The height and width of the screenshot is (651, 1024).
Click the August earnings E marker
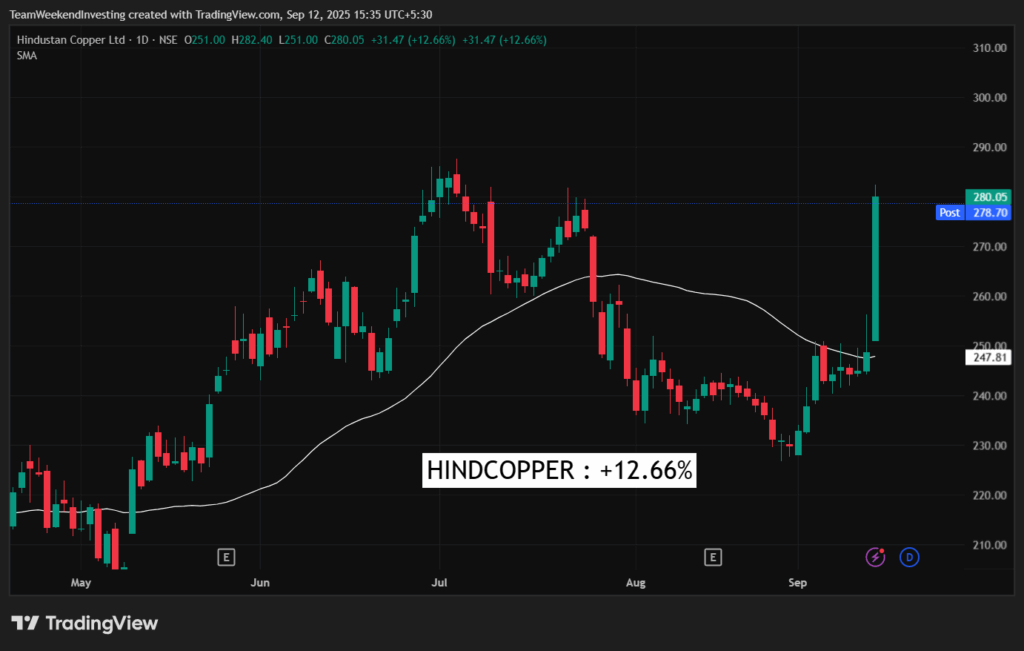pyautogui.click(x=712, y=557)
